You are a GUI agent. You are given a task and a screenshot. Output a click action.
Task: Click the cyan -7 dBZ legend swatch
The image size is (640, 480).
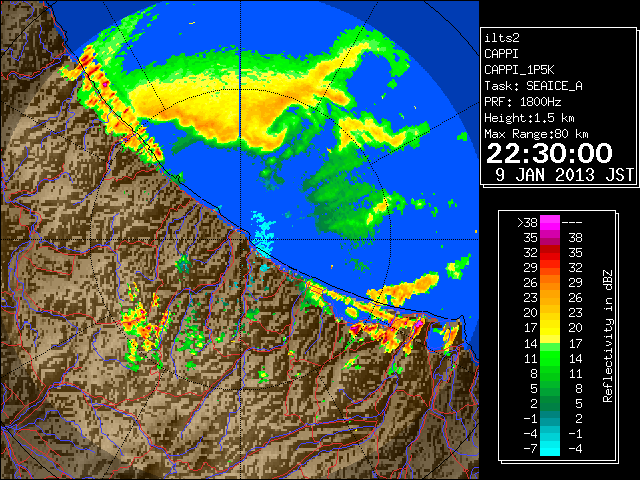click(550, 448)
